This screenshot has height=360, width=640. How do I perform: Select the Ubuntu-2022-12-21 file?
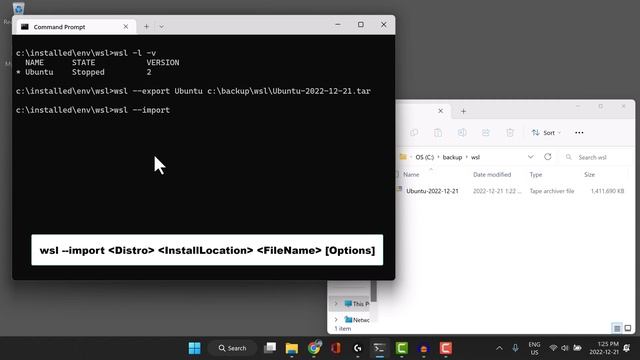[432, 191]
